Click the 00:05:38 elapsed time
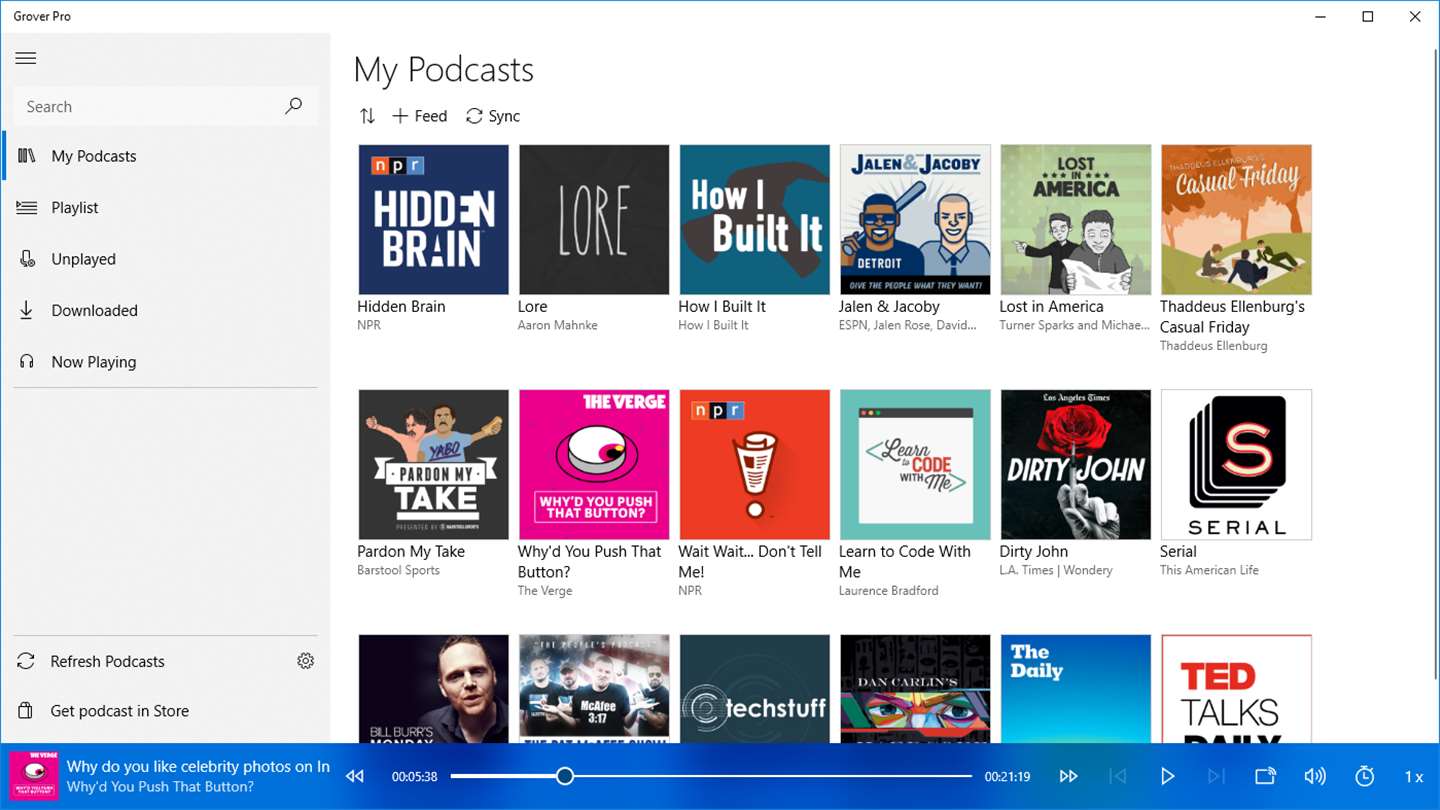Screen dimensions: 1440x810 coord(415,777)
